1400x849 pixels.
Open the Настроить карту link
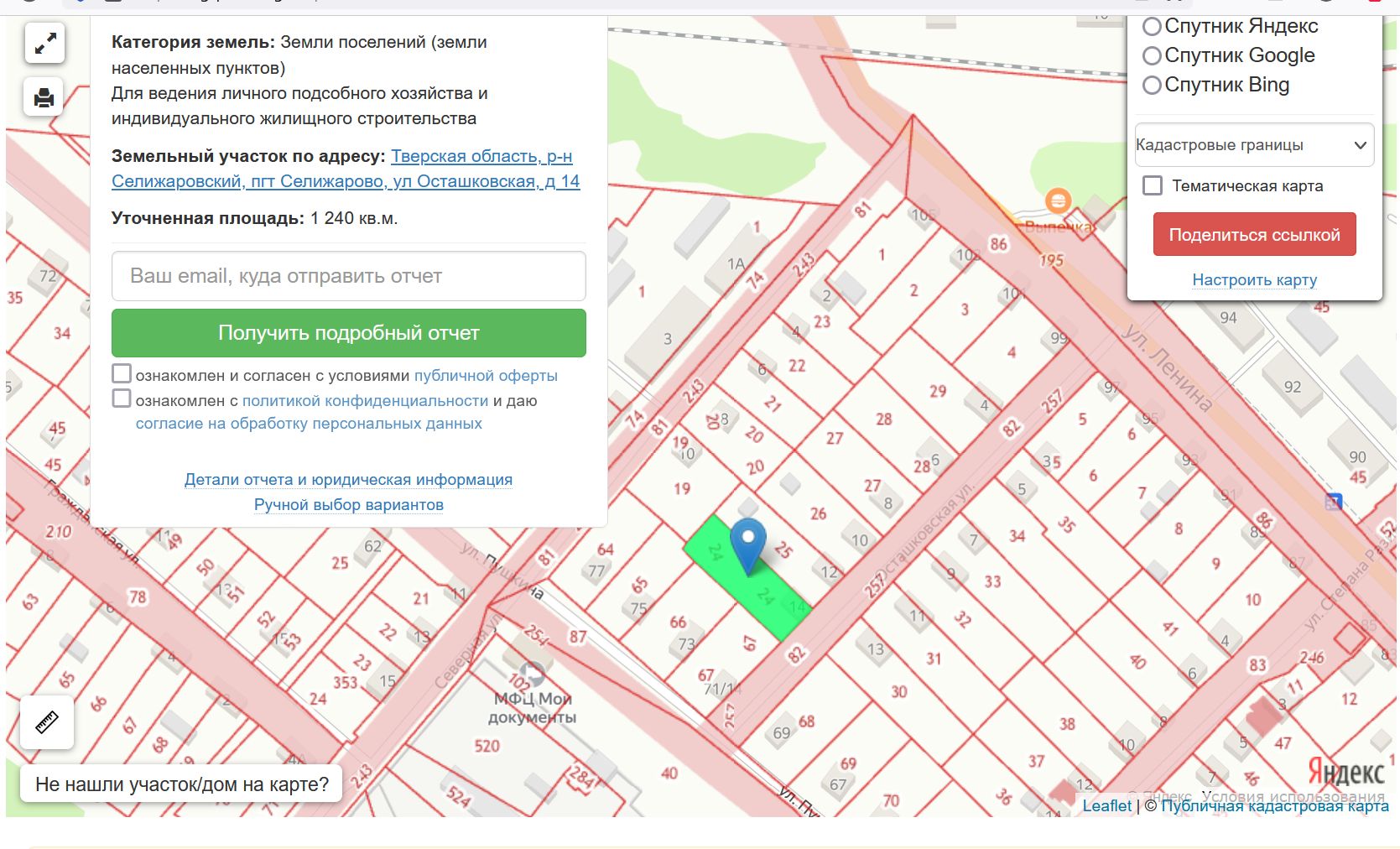[x=1254, y=279]
